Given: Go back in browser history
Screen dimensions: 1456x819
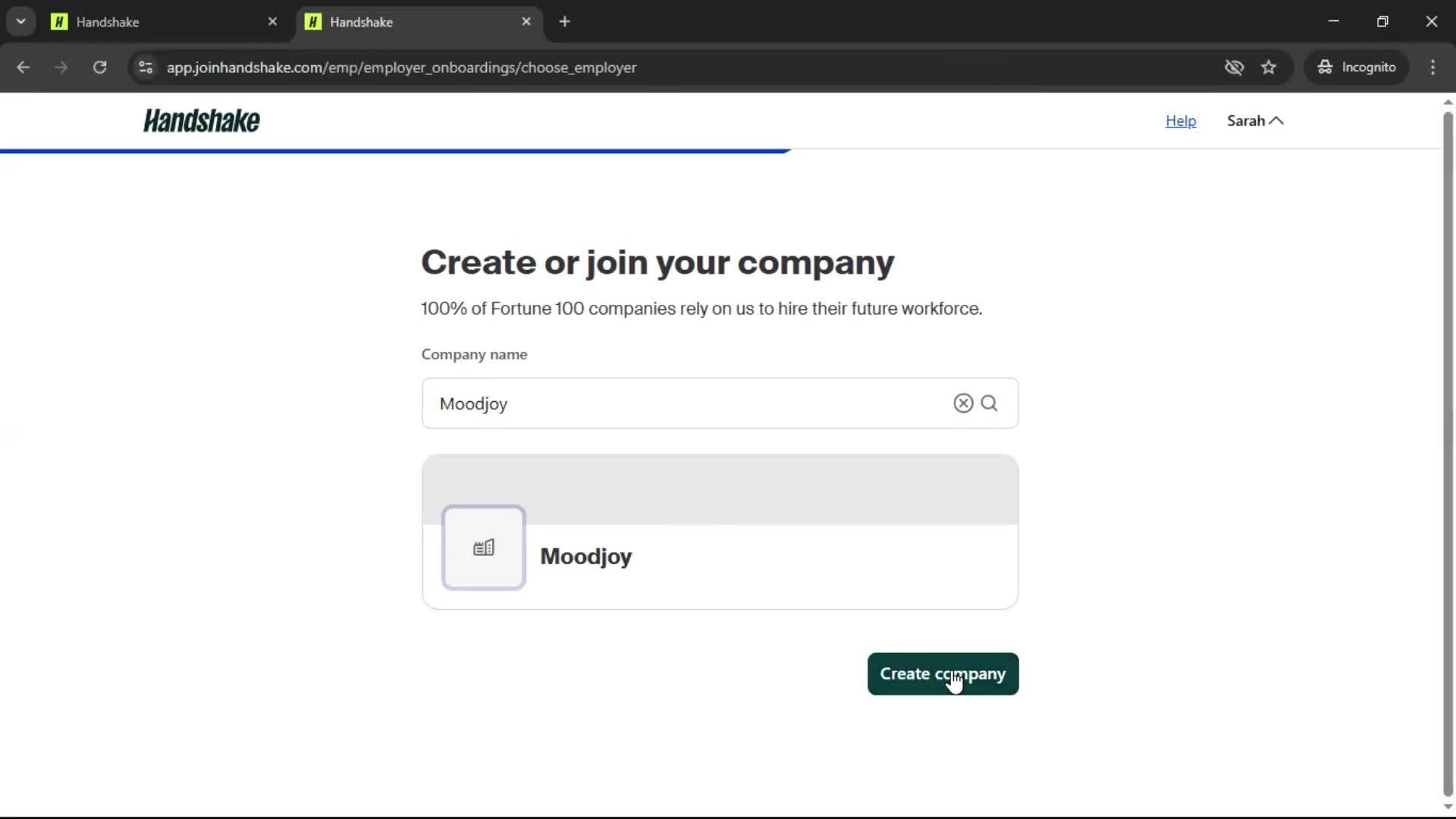Looking at the screenshot, I should (24, 67).
